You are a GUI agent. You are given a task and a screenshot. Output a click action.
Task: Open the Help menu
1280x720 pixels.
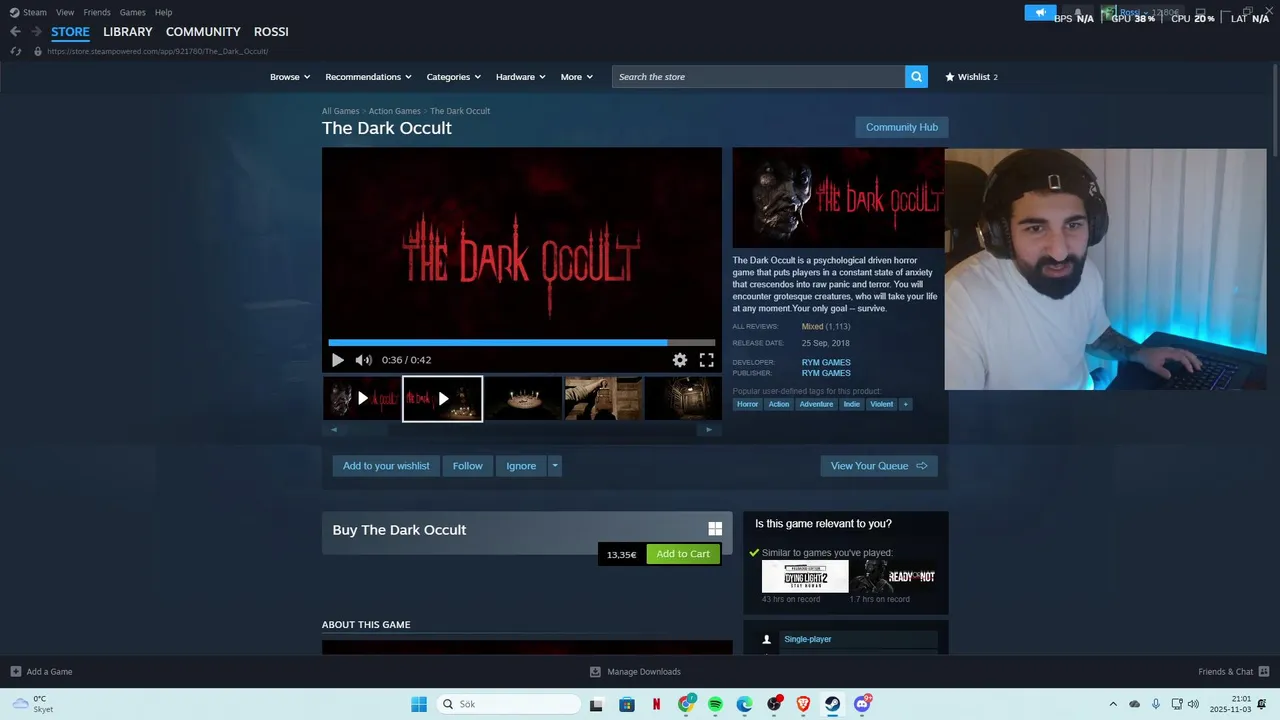click(163, 12)
